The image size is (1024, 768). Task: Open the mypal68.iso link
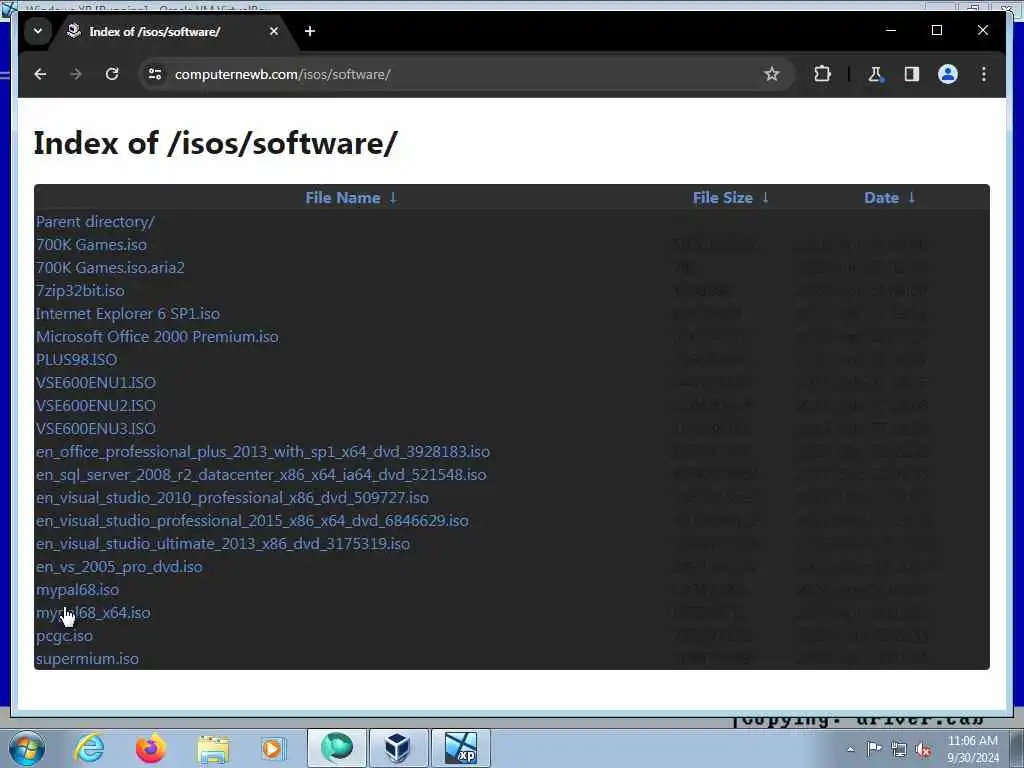78,590
